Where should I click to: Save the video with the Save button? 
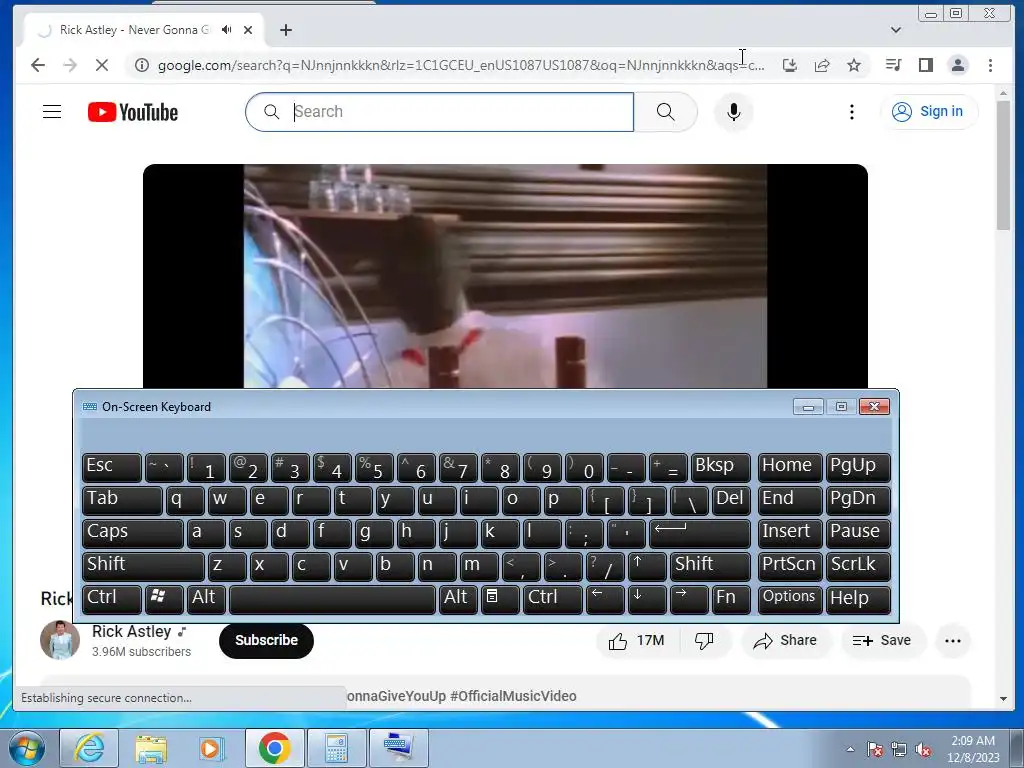pos(881,641)
